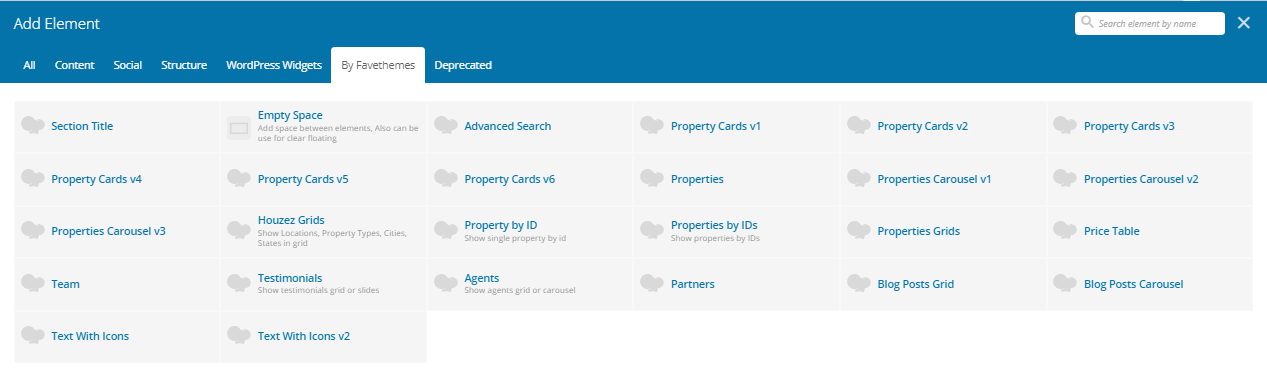1267x376 pixels.
Task: Focus the search element by name field
Action: click(1149, 23)
